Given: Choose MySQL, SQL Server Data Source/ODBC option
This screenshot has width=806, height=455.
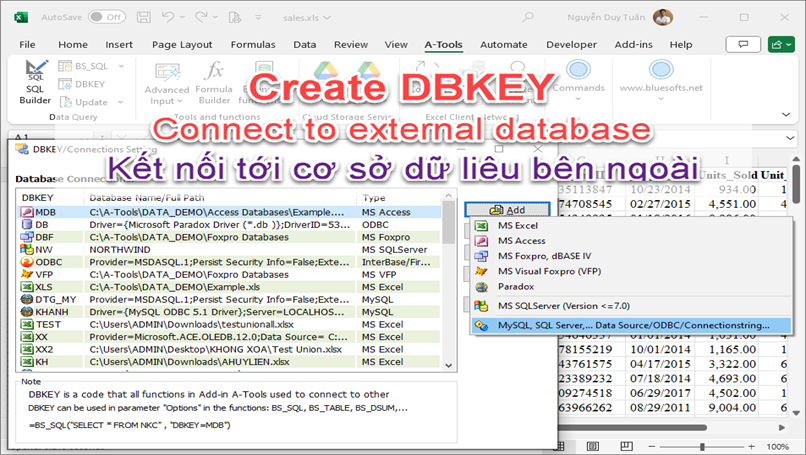Looking at the screenshot, I should click(630, 325).
